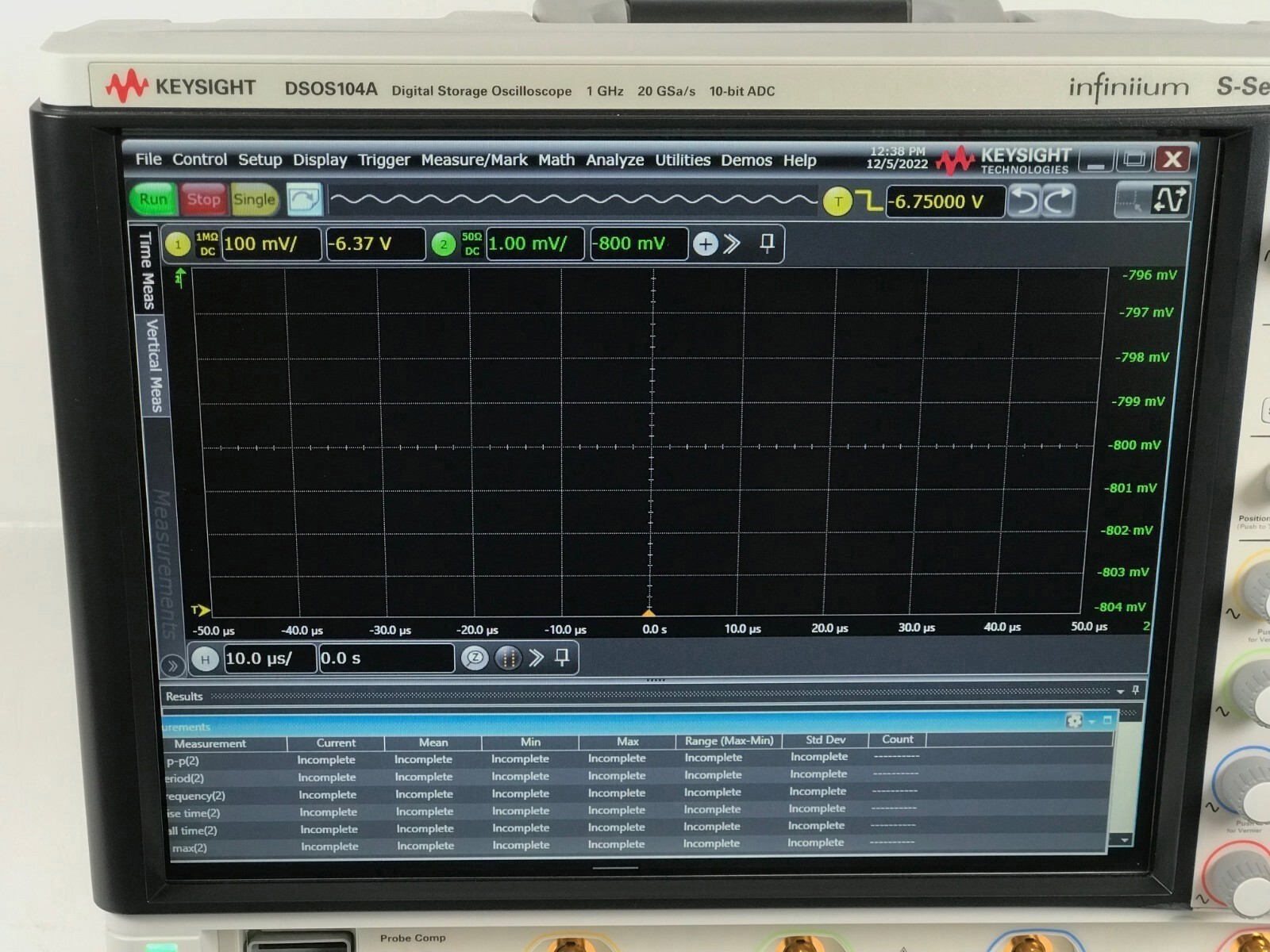The width and height of the screenshot is (1270, 952).
Task: Open the Results pane dropdown arrow
Action: (x=1120, y=692)
